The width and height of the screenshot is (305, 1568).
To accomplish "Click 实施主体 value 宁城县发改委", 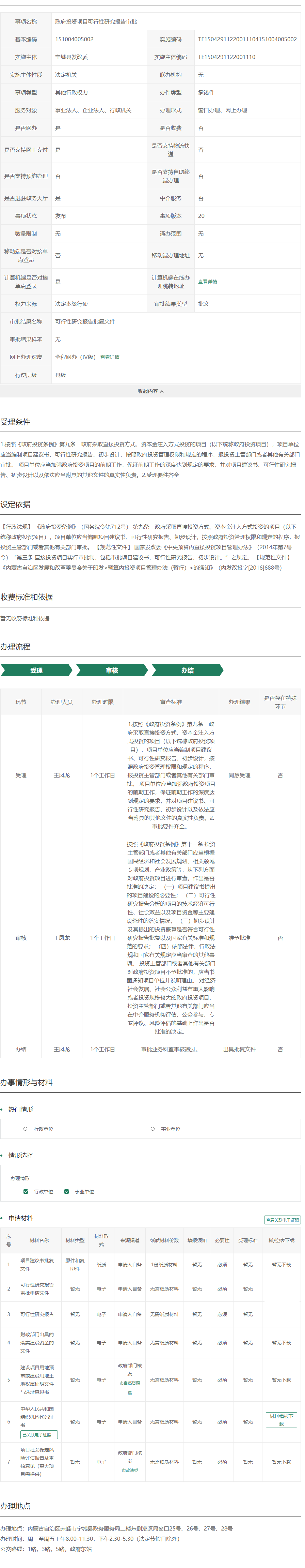I will tap(71, 57).
